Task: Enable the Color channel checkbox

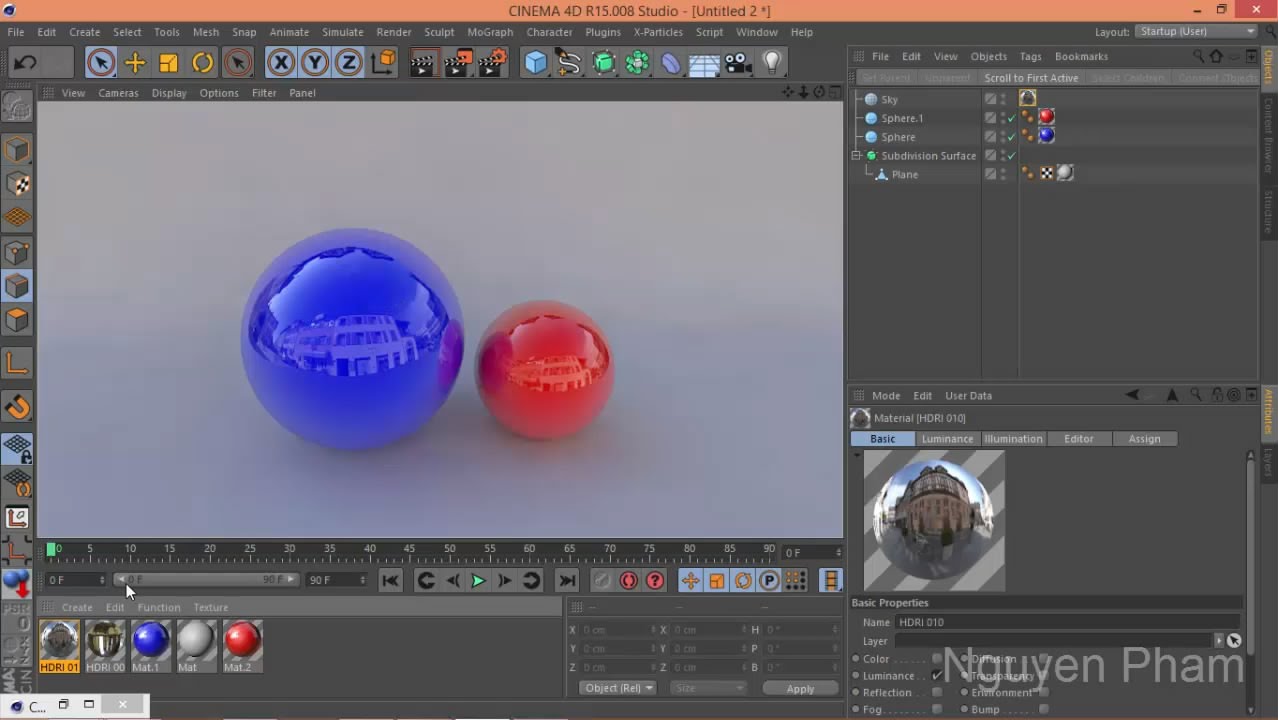Action: point(937,659)
